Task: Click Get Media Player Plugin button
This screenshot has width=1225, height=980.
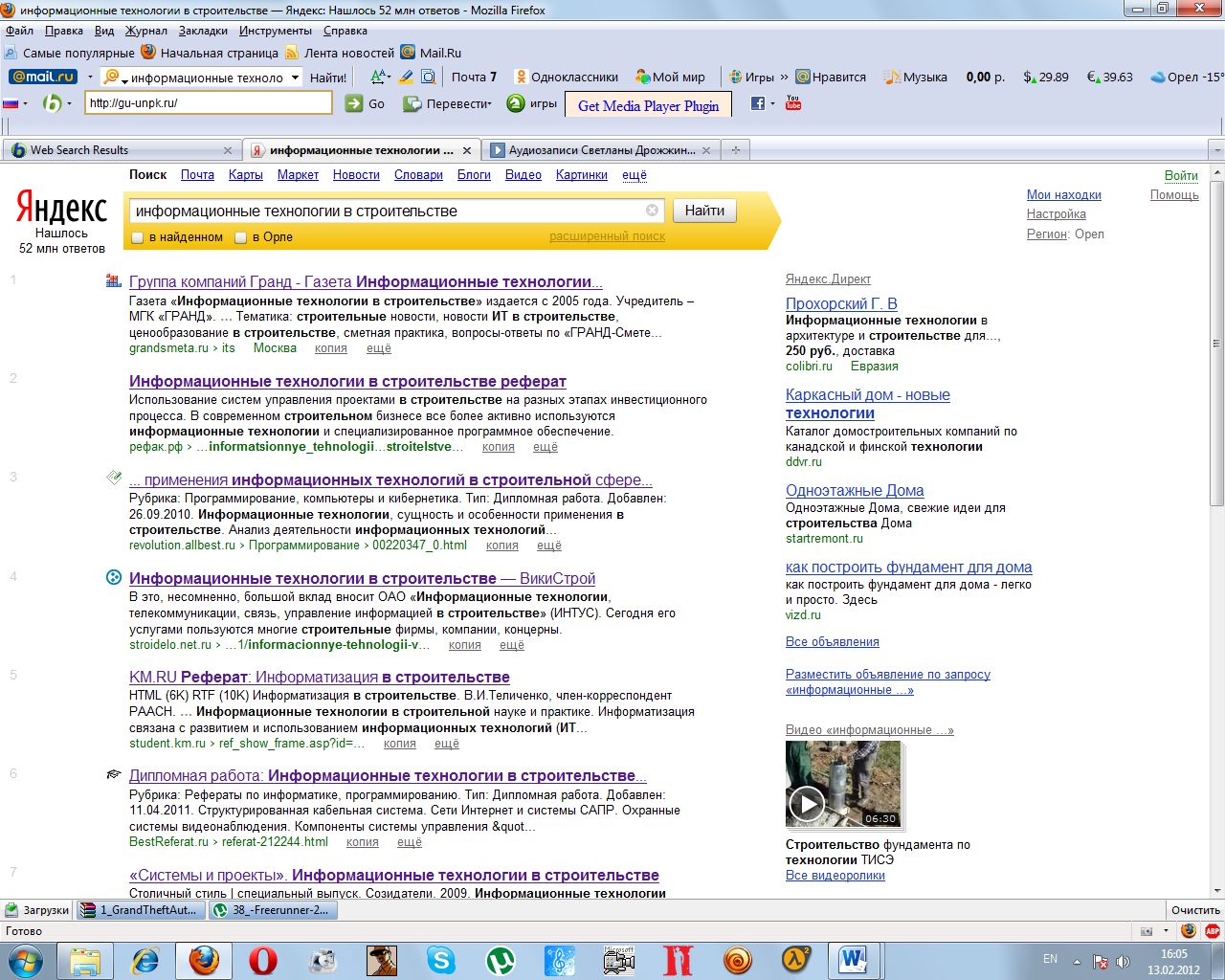Action: click(648, 105)
